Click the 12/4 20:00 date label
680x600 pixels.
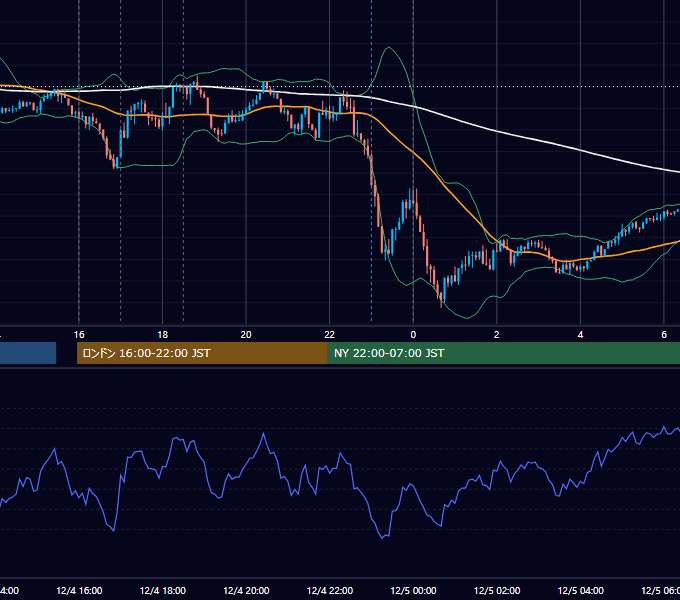pyautogui.click(x=246, y=591)
